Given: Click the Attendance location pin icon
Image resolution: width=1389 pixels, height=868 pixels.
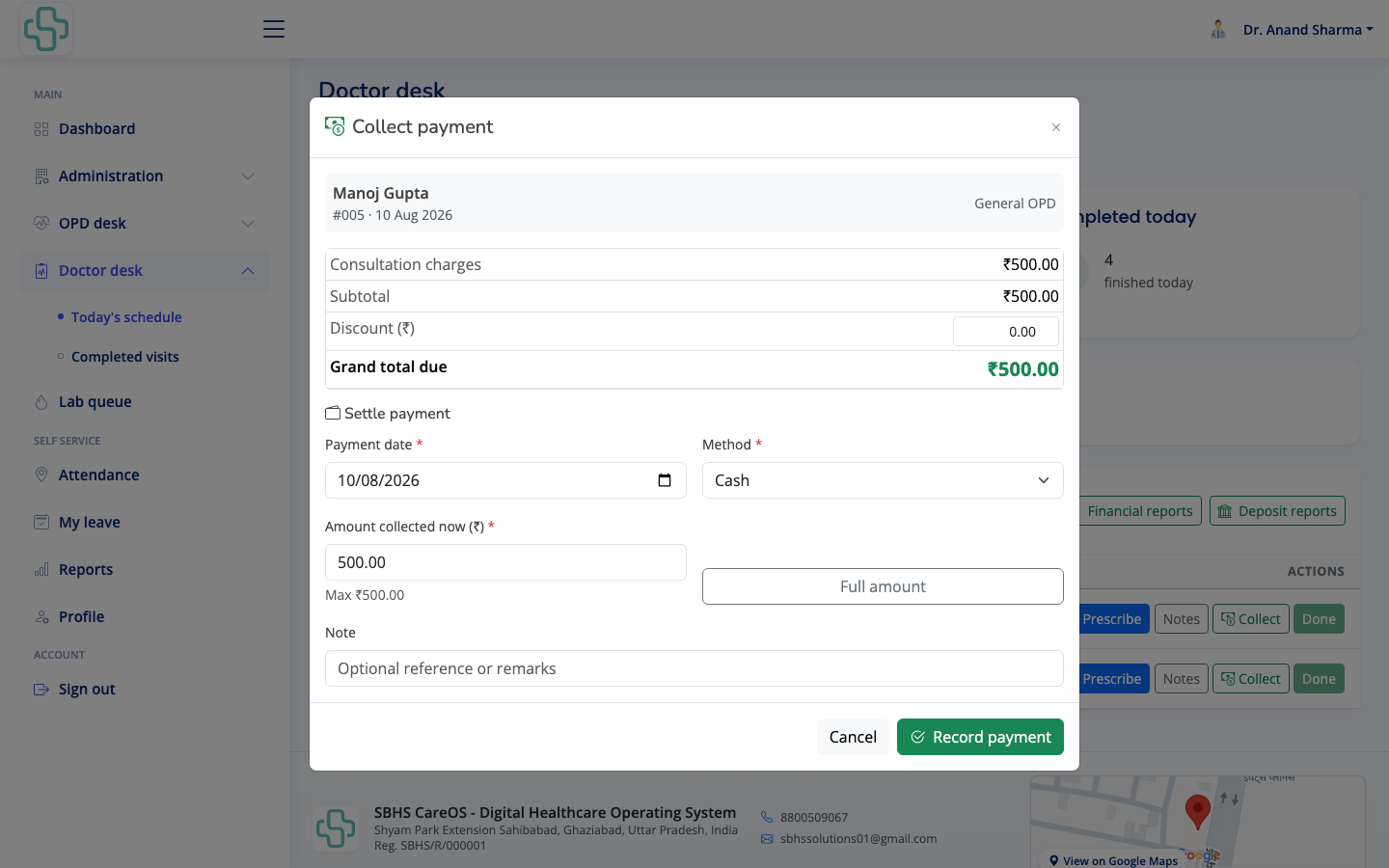Looking at the screenshot, I should [x=41, y=475].
